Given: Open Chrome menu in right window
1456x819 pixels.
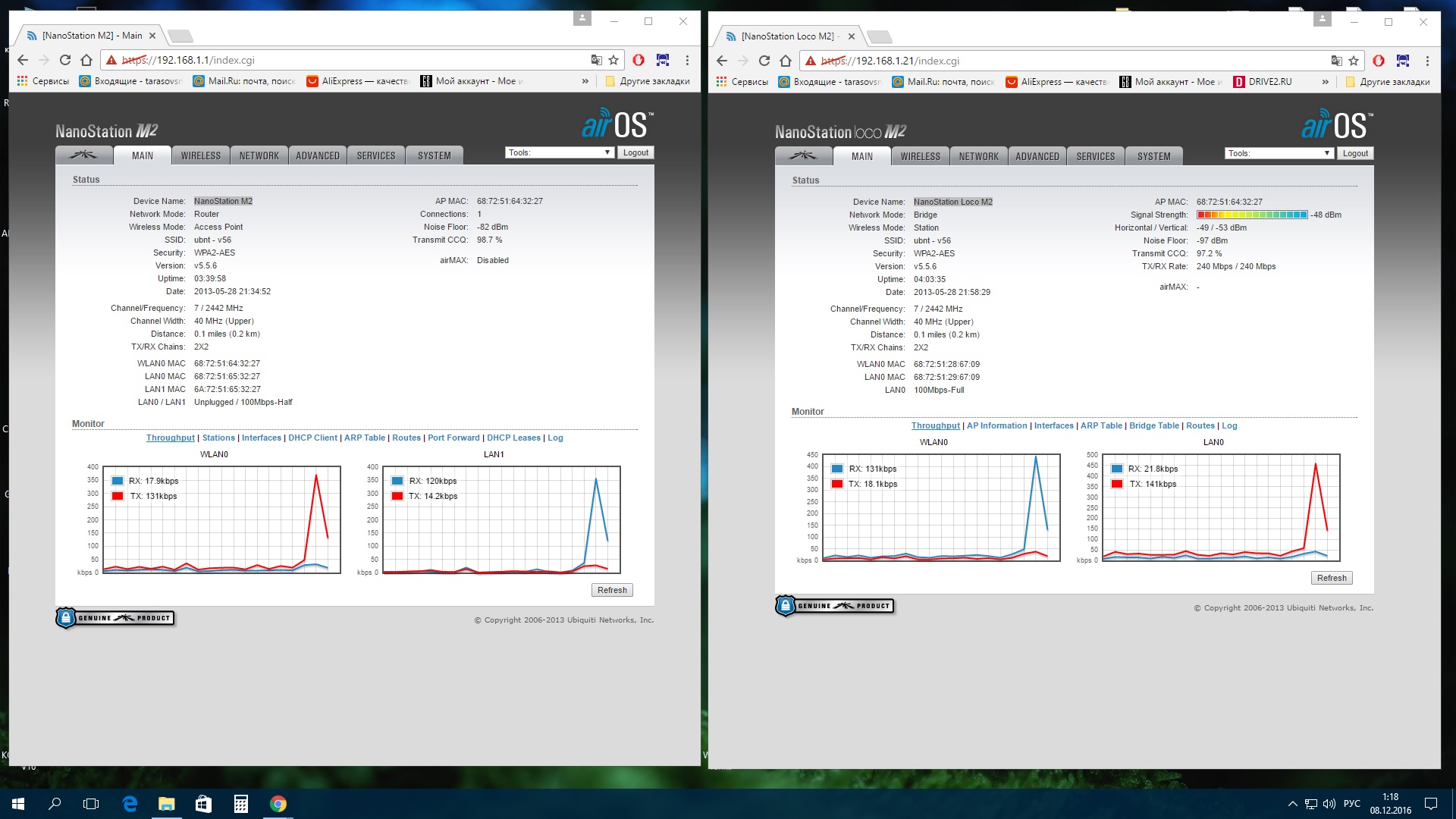Looking at the screenshot, I should [1427, 61].
